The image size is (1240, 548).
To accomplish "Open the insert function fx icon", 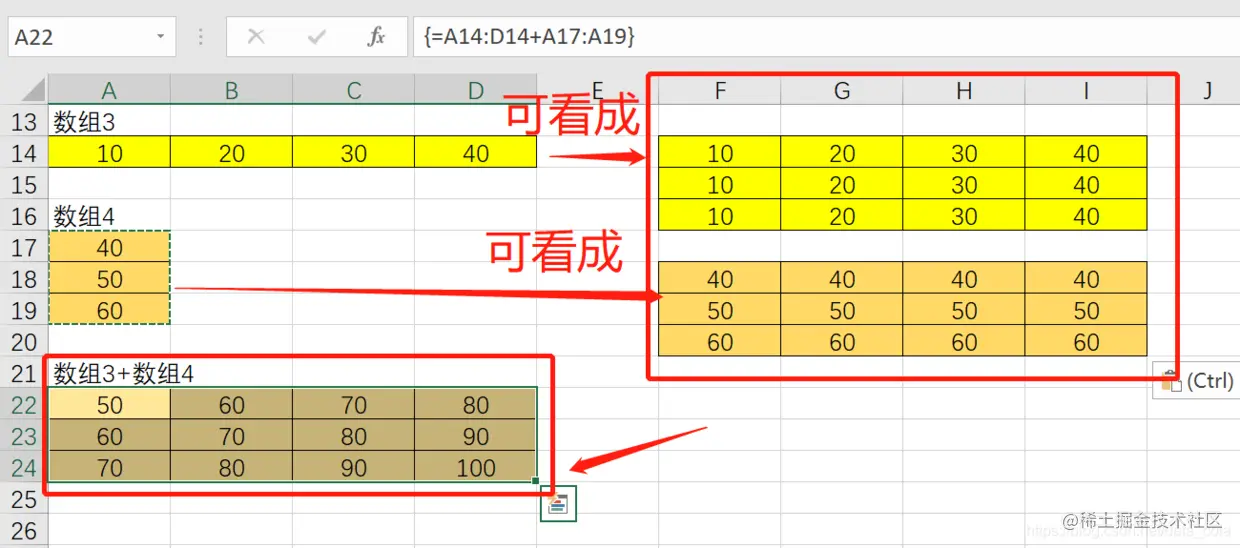I will pyautogui.click(x=376, y=37).
